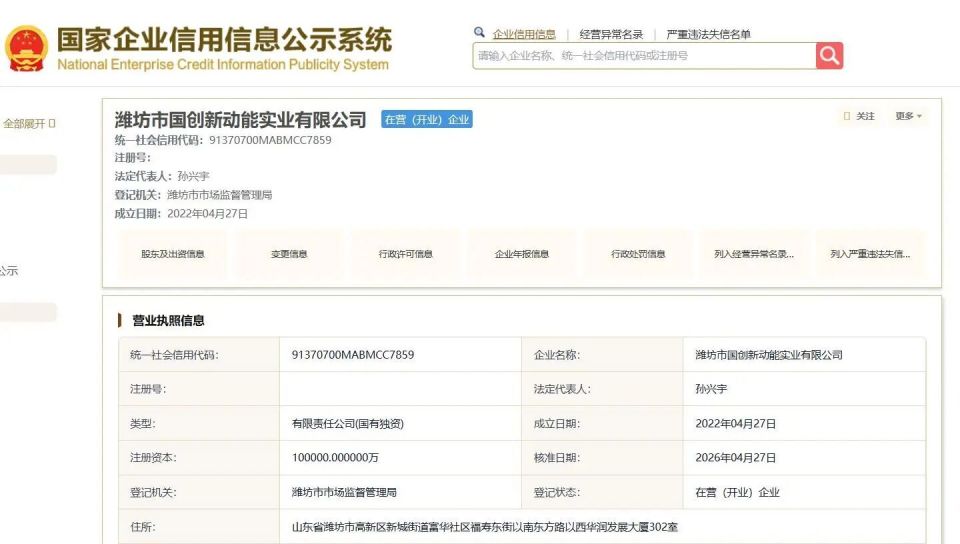Click table cell 有限责任公司(国有独资)

tap(348, 423)
